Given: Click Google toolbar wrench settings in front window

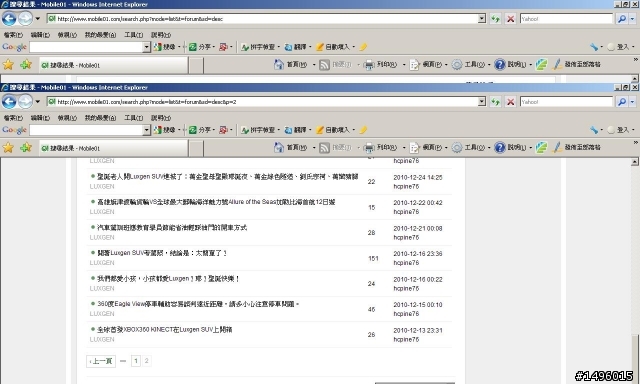Looking at the screenshot, I should click(594, 130).
